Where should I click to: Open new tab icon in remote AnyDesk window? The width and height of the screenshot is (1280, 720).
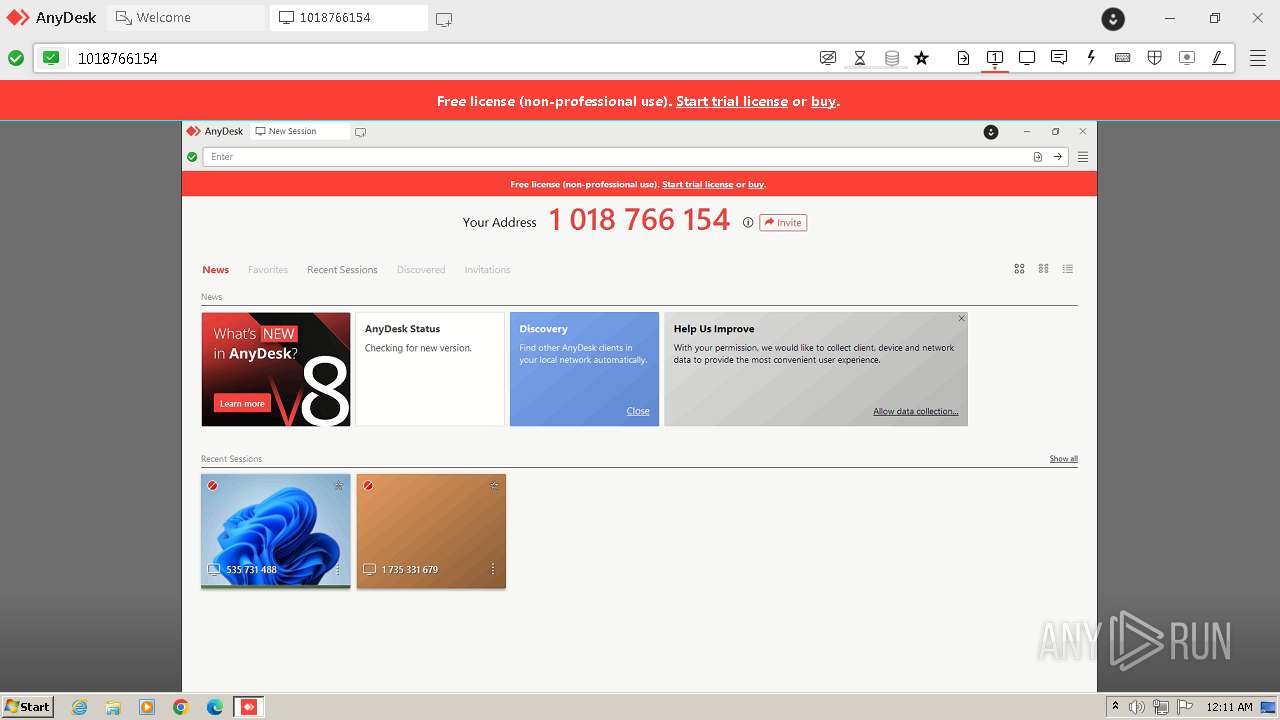360,132
